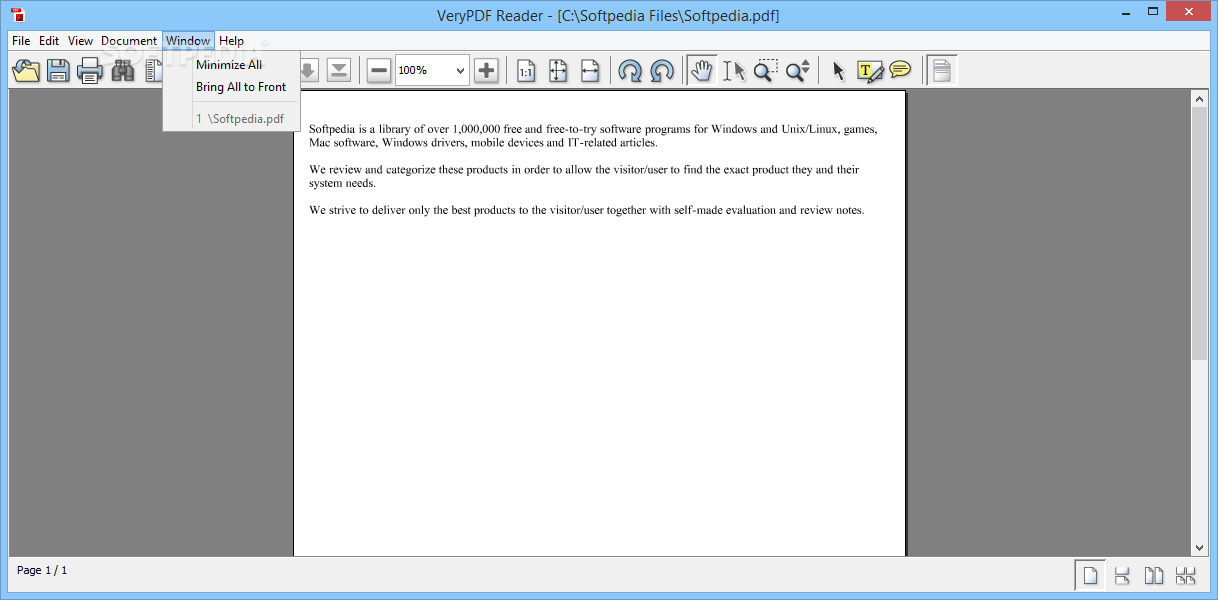
Task: Print the document using the printer icon
Action: (x=90, y=70)
